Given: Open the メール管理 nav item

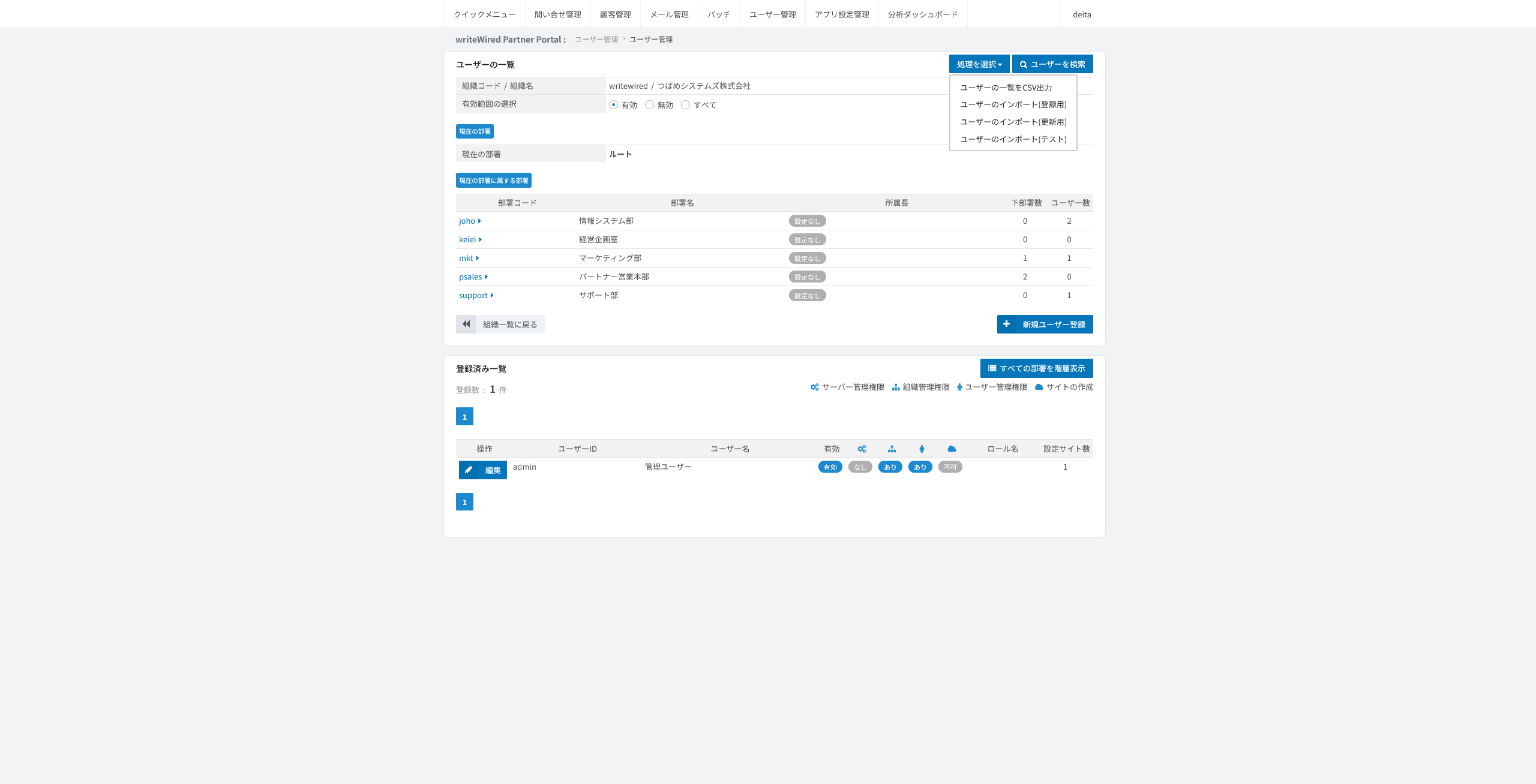Looking at the screenshot, I should [x=670, y=14].
